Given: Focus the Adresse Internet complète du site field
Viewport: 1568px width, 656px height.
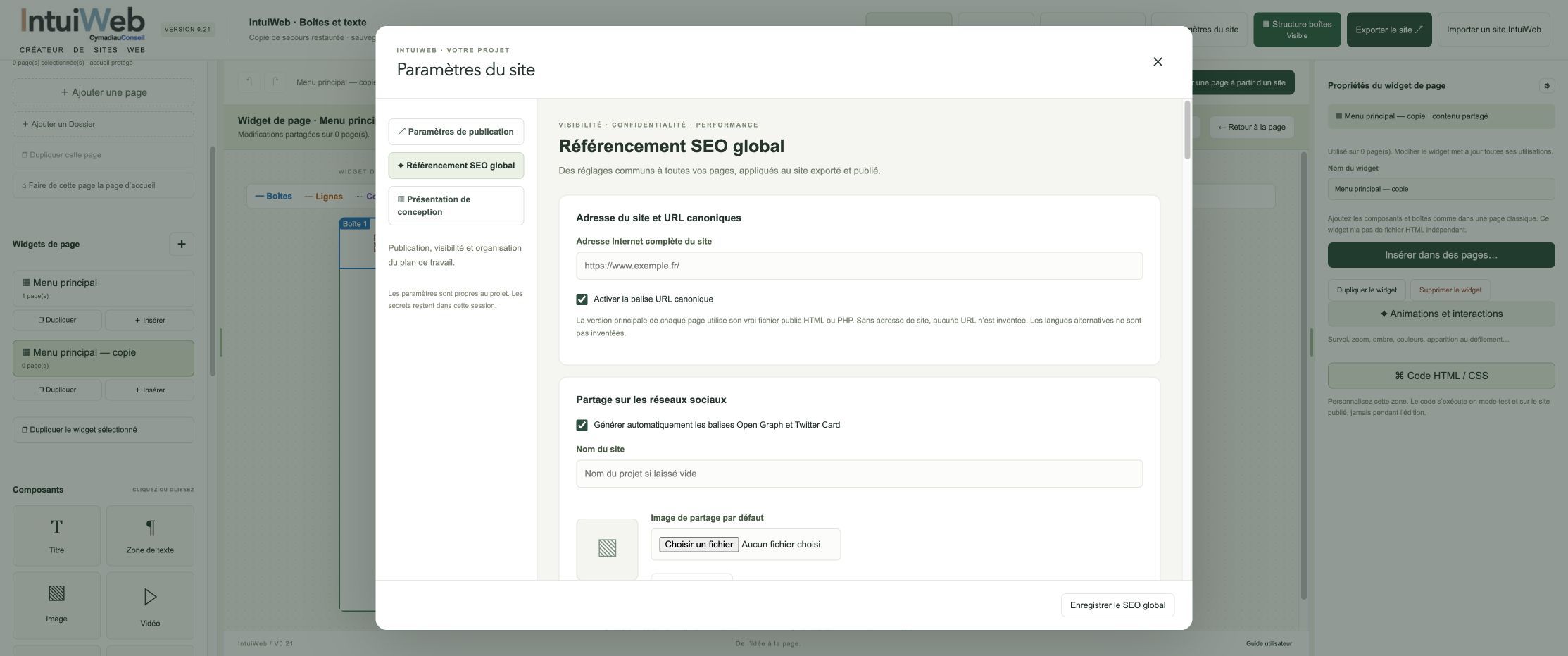Looking at the screenshot, I should tap(859, 266).
